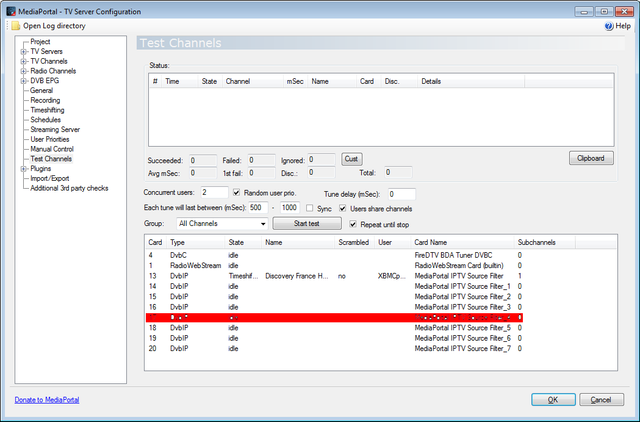Click the Clipboard button
This screenshot has width=640, height=422.
[590, 158]
